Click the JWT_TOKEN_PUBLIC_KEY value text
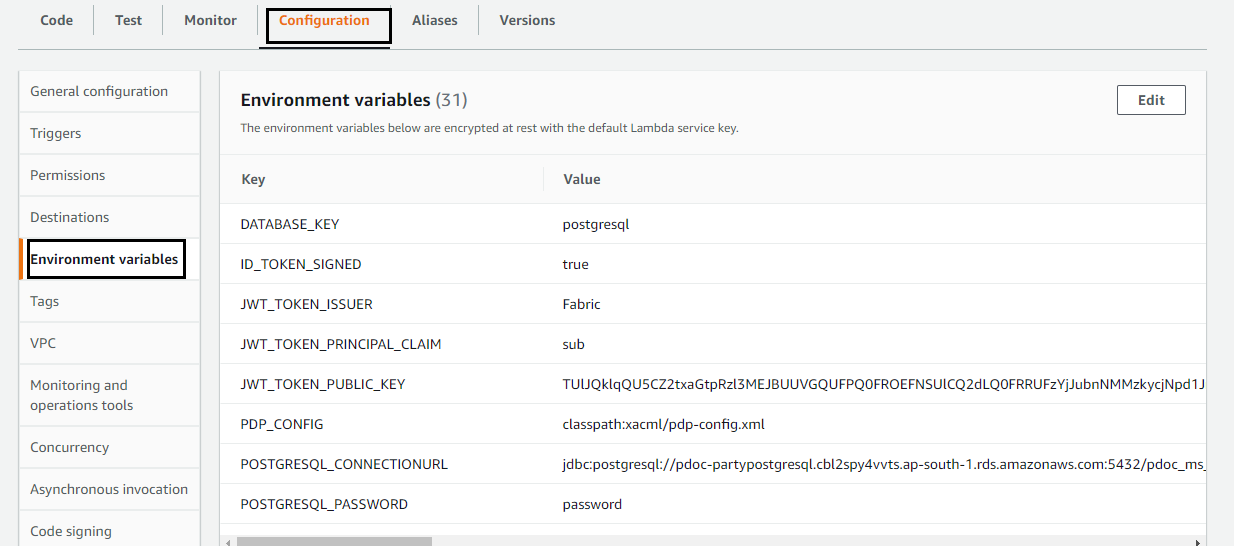 (880, 384)
